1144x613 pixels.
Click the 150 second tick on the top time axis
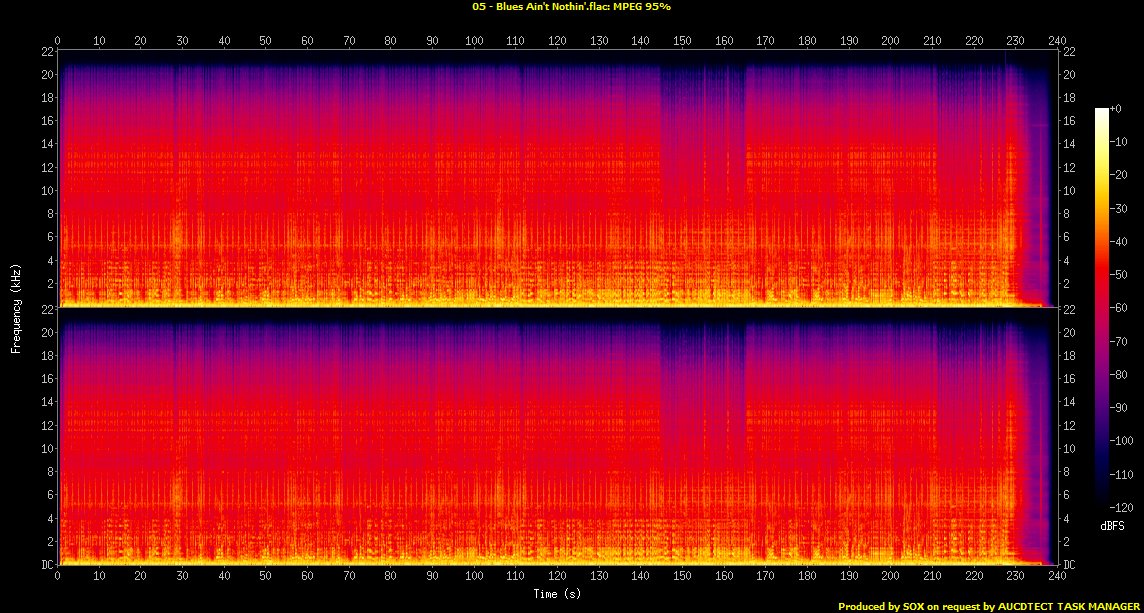click(682, 41)
